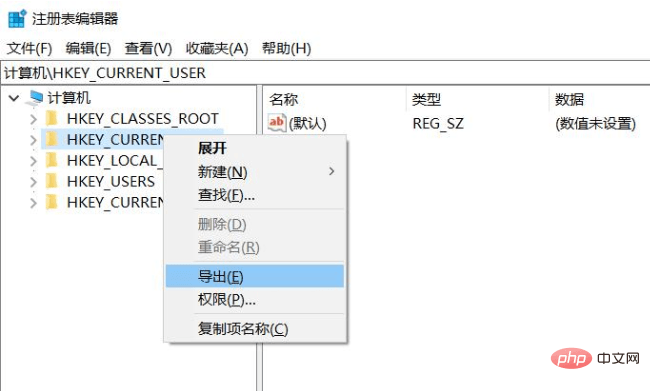Select 复制项名称(C) from the context menu

(255, 329)
